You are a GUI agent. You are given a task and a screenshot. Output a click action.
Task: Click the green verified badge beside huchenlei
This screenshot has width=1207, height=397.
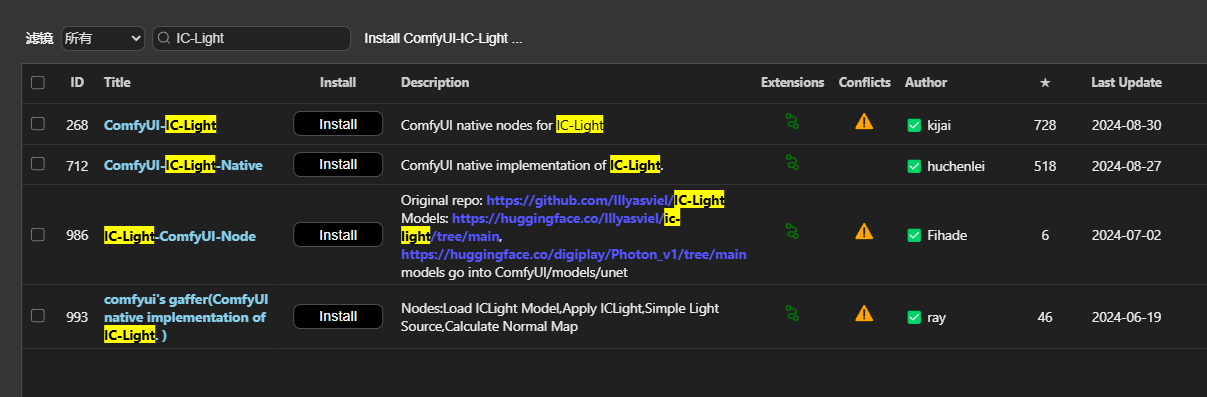click(x=914, y=166)
